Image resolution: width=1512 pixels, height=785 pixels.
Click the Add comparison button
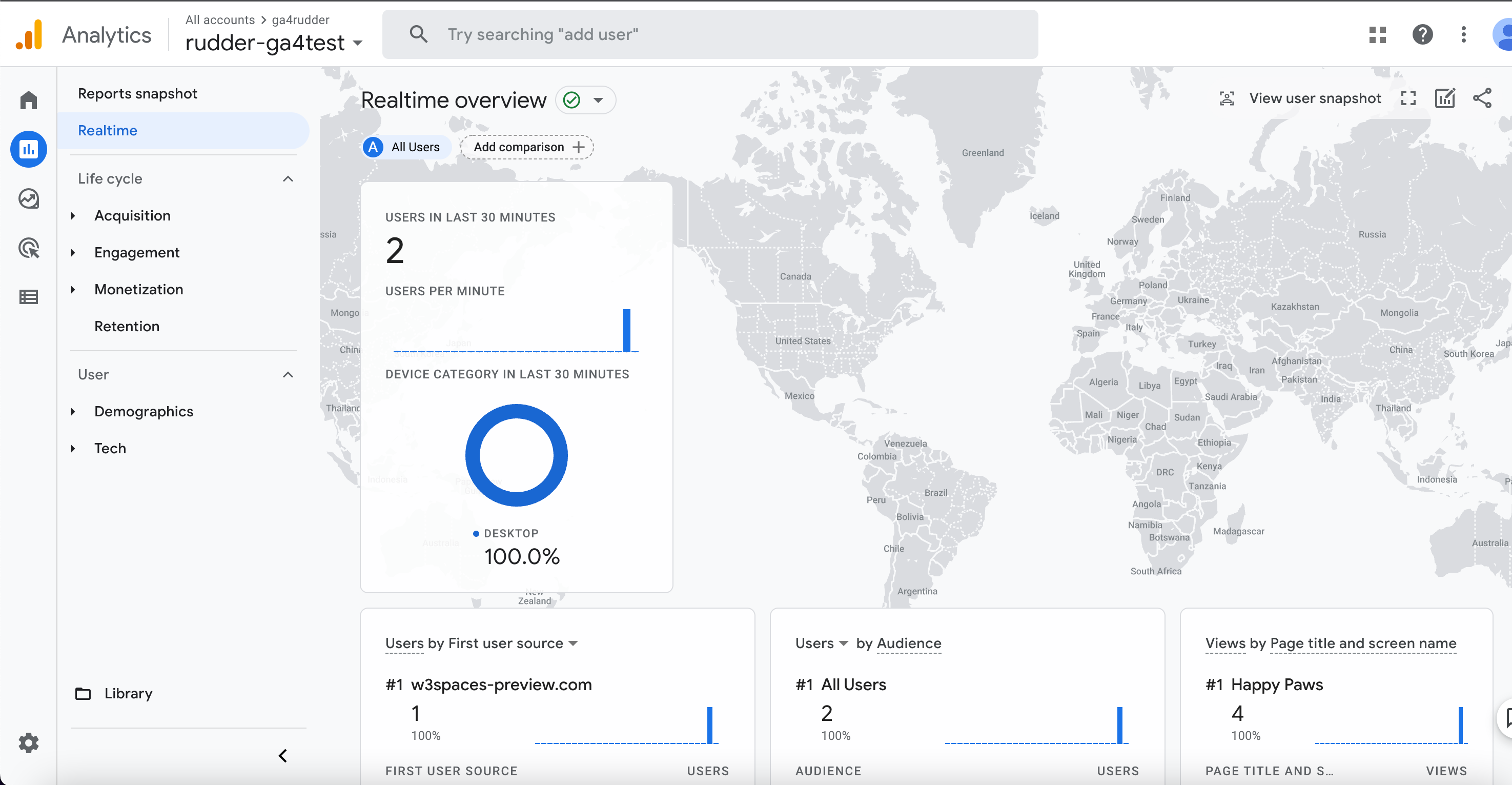tap(526, 147)
